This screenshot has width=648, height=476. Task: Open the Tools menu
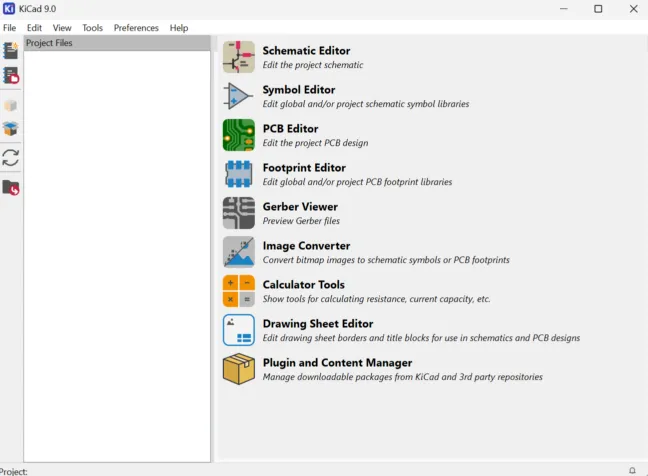[x=92, y=28]
